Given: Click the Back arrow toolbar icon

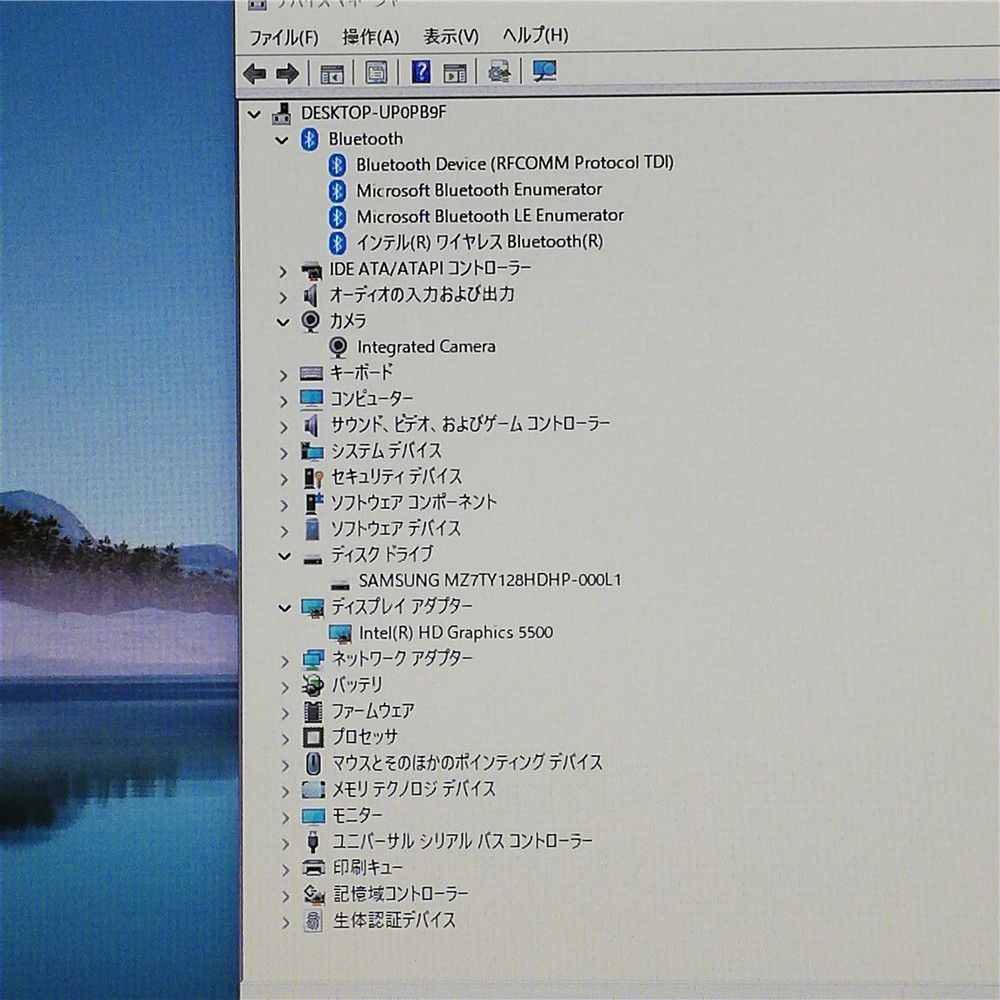Looking at the screenshot, I should (255, 73).
